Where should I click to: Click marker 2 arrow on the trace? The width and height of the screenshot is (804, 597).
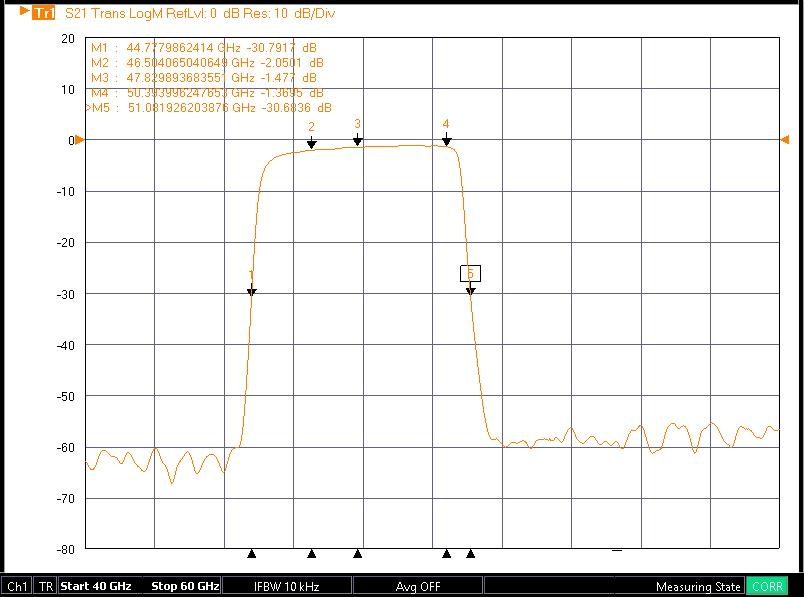click(312, 144)
